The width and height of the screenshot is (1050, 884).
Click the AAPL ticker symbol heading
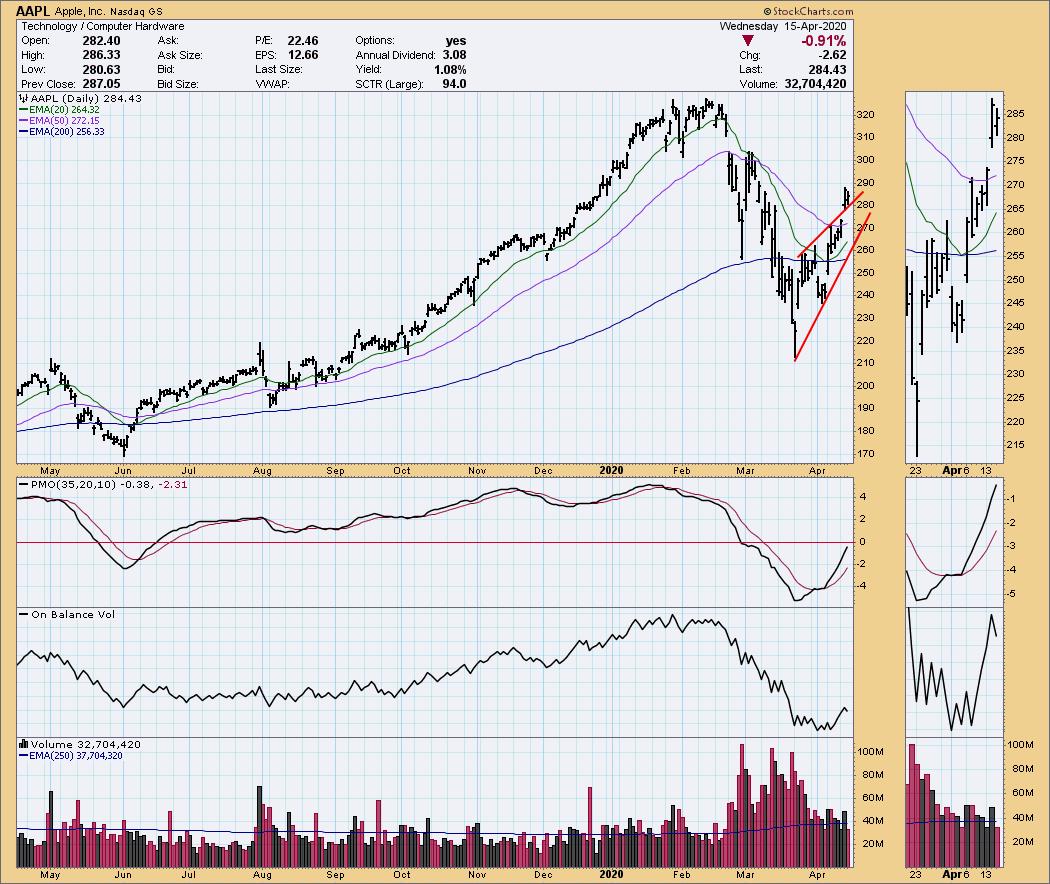pyautogui.click(x=34, y=10)
